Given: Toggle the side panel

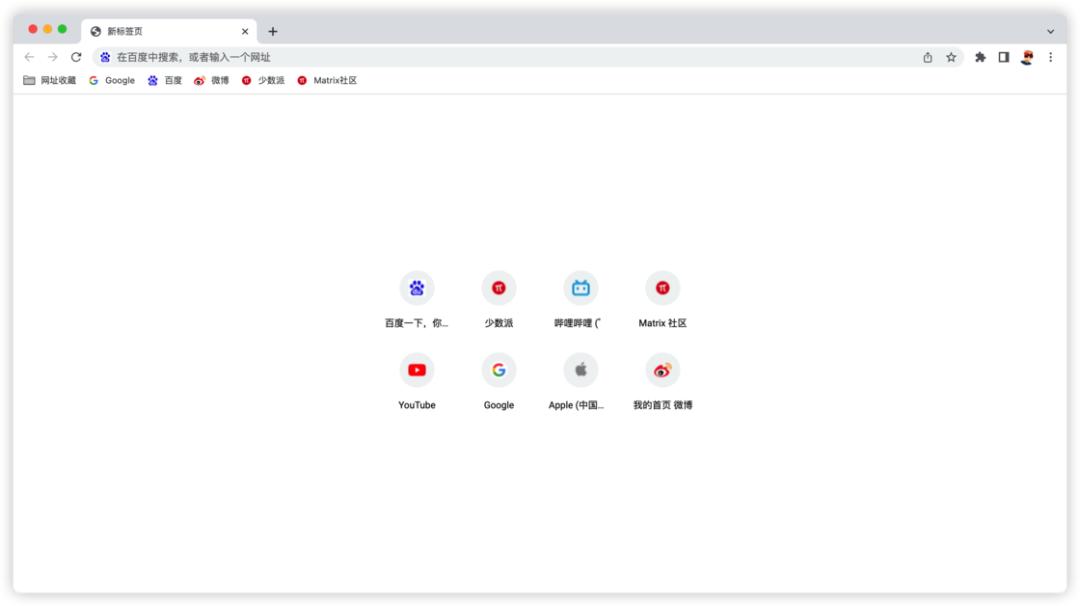Looking at the screenshot, I should point(1004,57).
